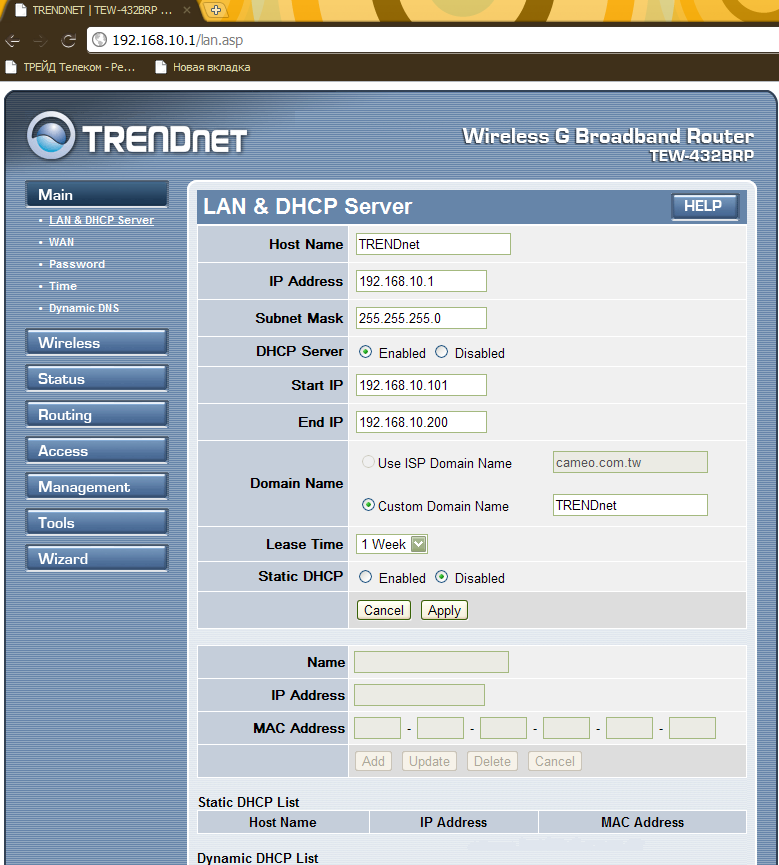Viewport: 779px width, 865px height.
Task: Go to the WAN settings page
Action: click(x=61, y=242)
